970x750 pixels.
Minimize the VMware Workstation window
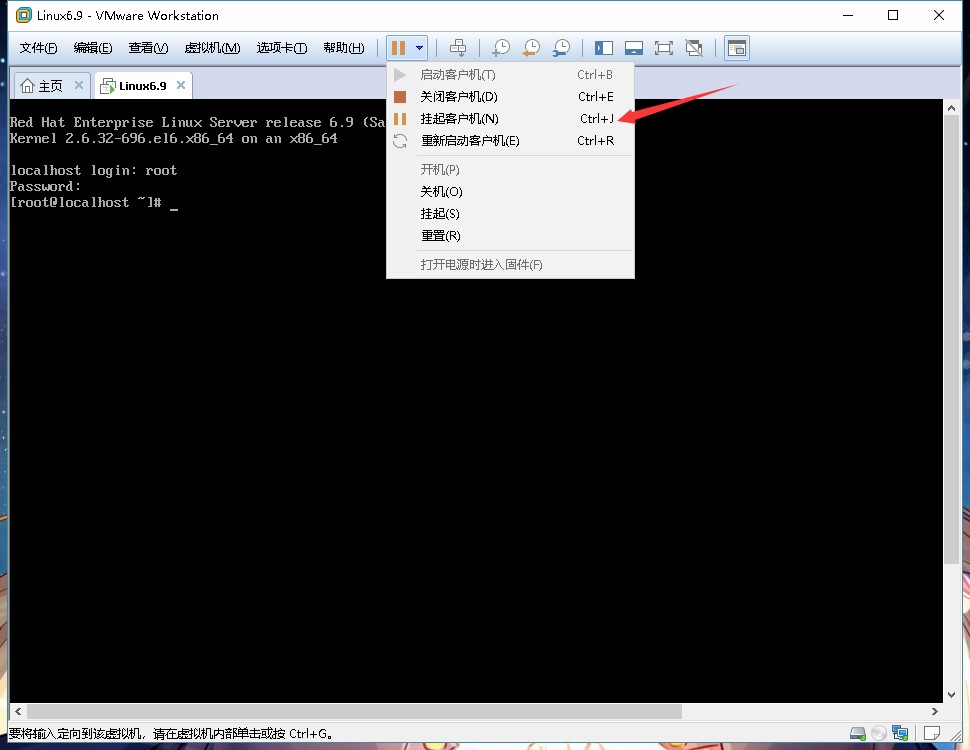pos(848,15)
